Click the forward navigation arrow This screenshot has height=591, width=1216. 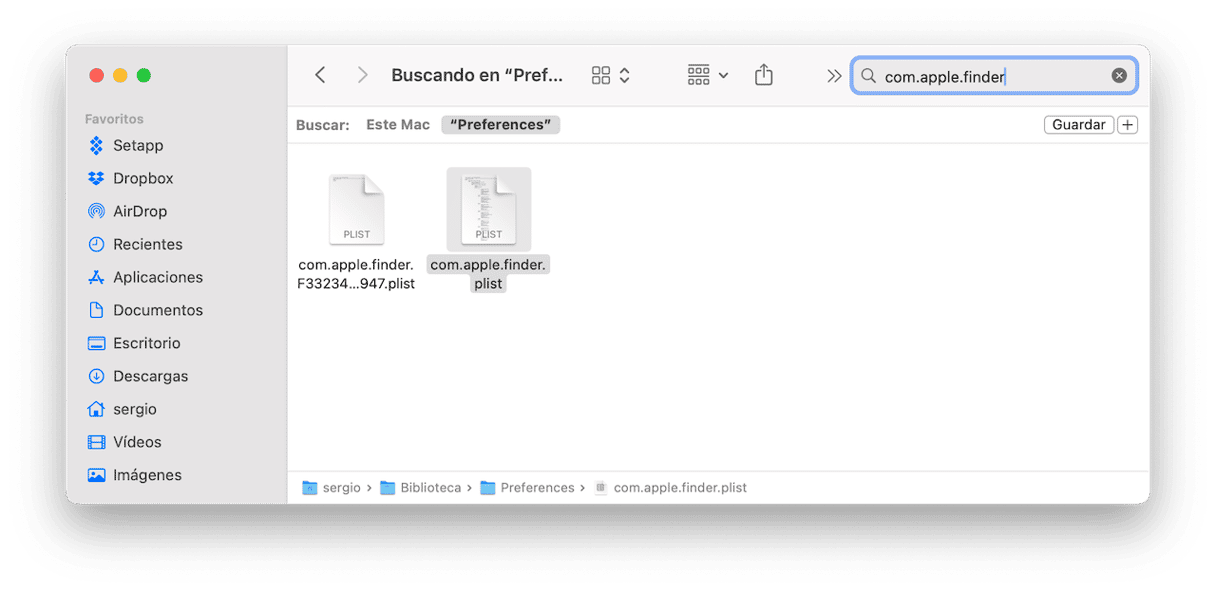pos(362,75)
